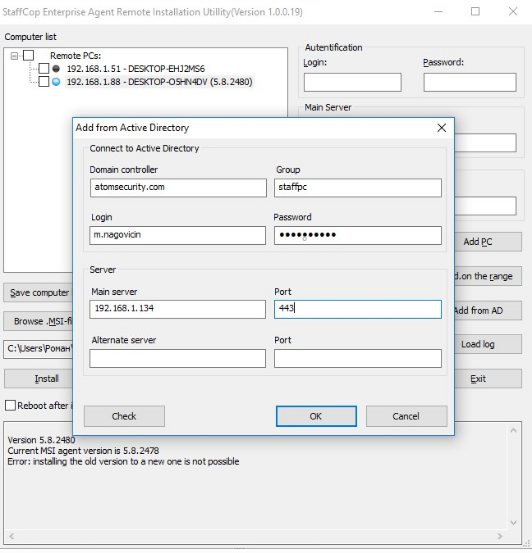Select the Remote PCs: root label
532x553 pixels.
[x=75, y=56]
